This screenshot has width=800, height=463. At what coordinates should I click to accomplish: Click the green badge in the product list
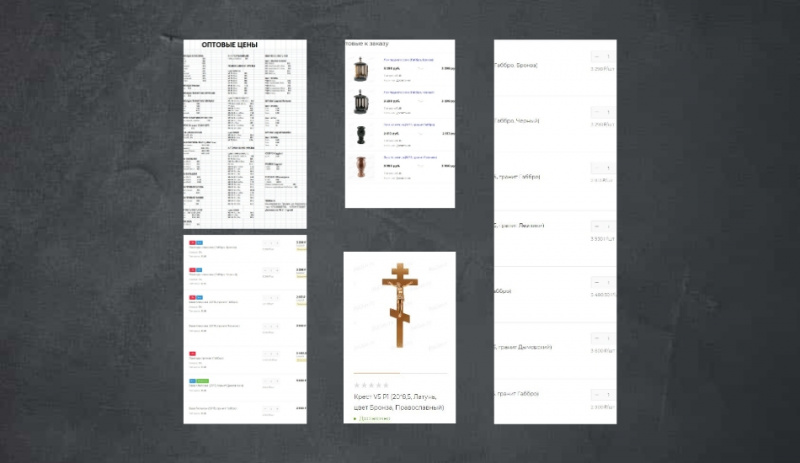(201, 381)
